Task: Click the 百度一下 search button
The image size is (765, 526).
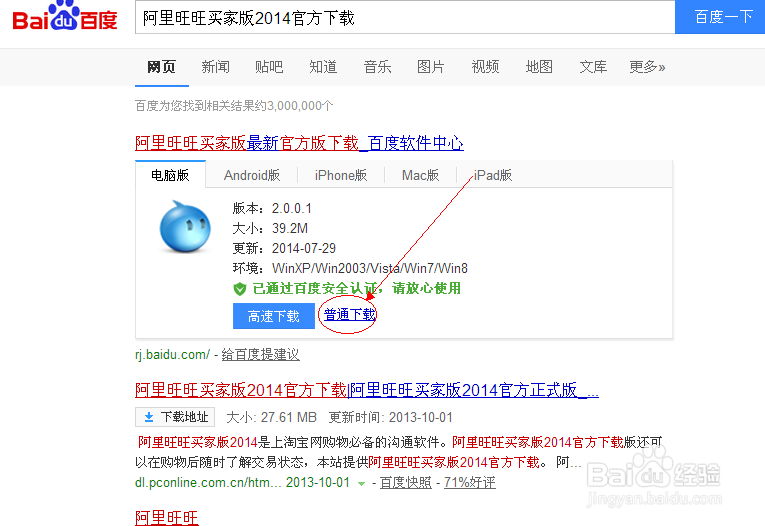Action: click(x=720, y=17)
